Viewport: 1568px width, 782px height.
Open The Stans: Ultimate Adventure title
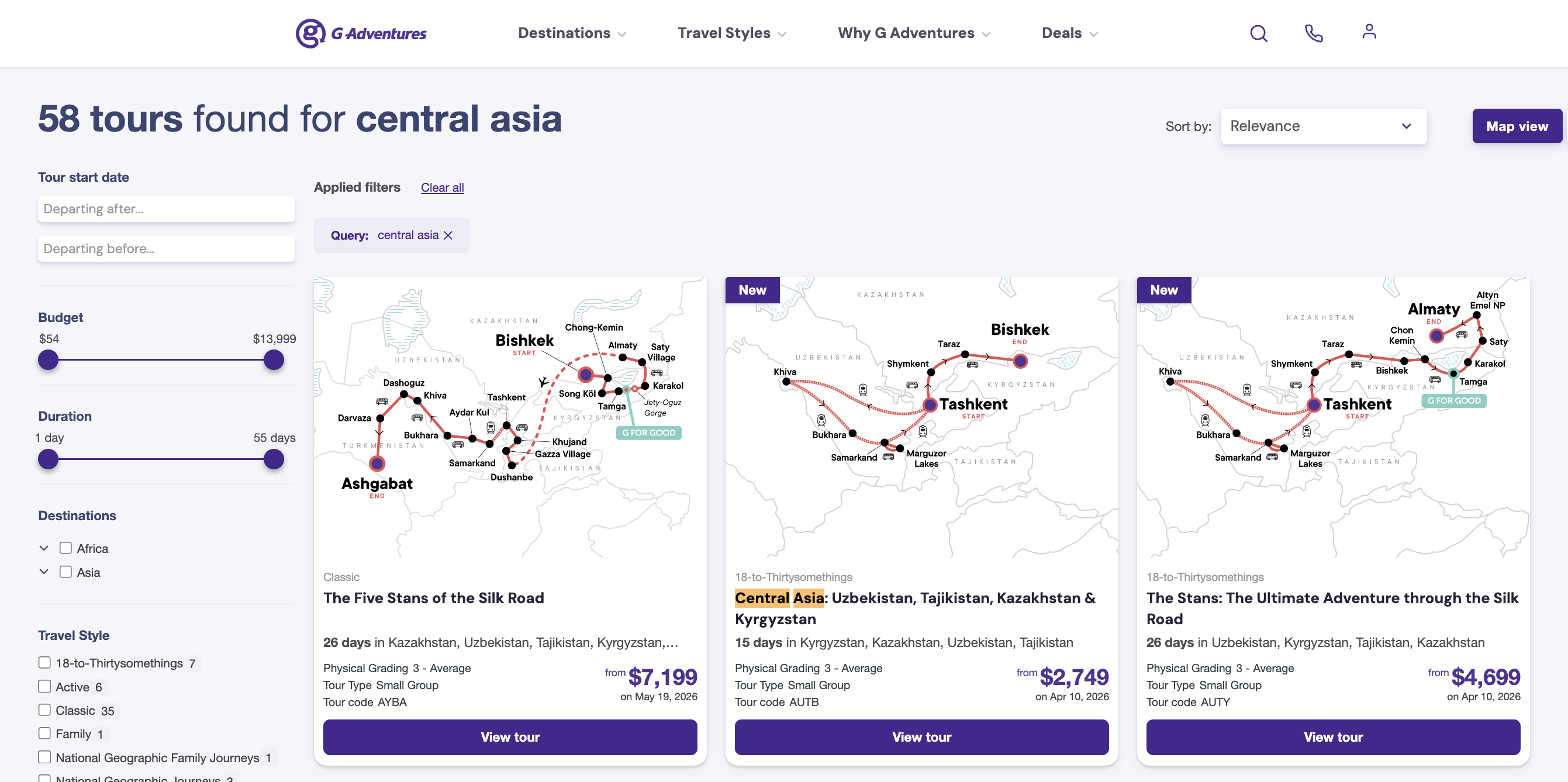(1332, 608)
